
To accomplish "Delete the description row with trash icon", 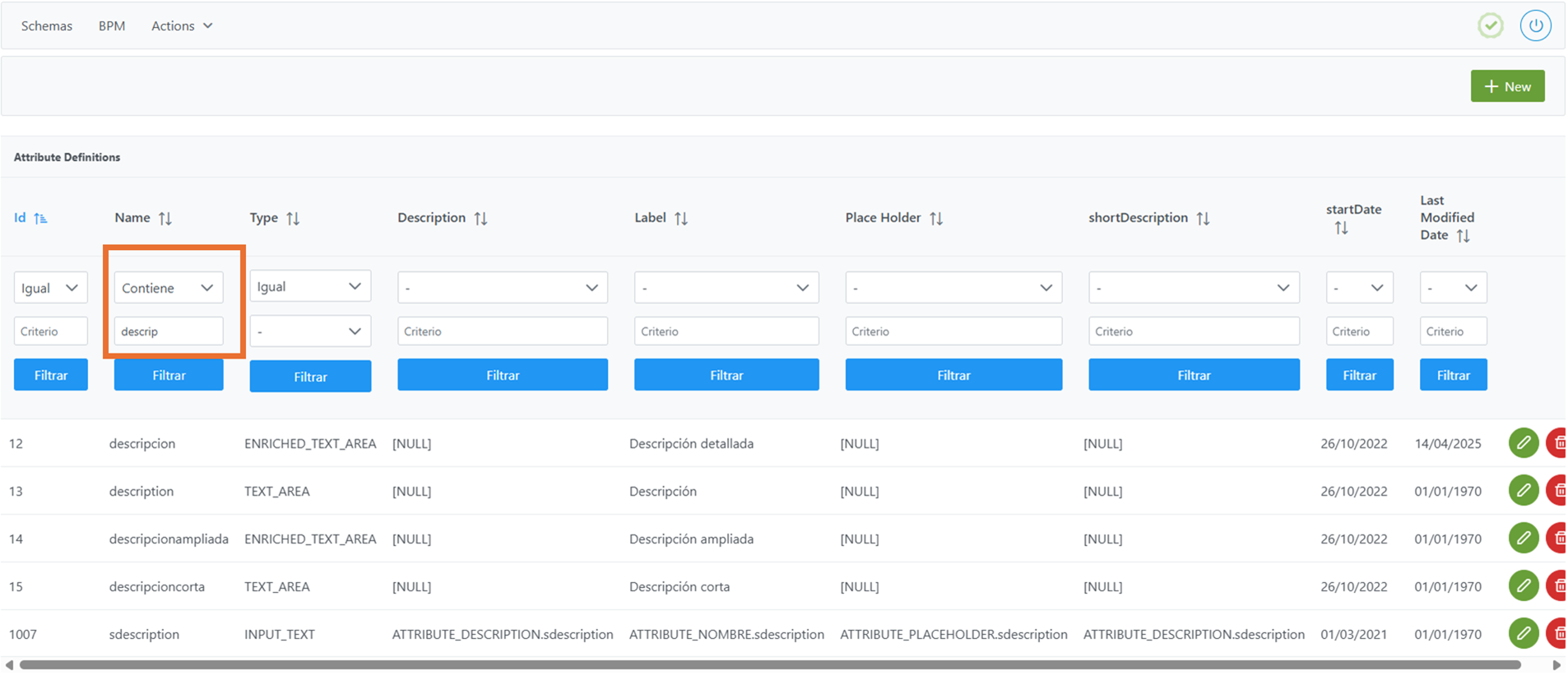I will (x=1557, y=491).
